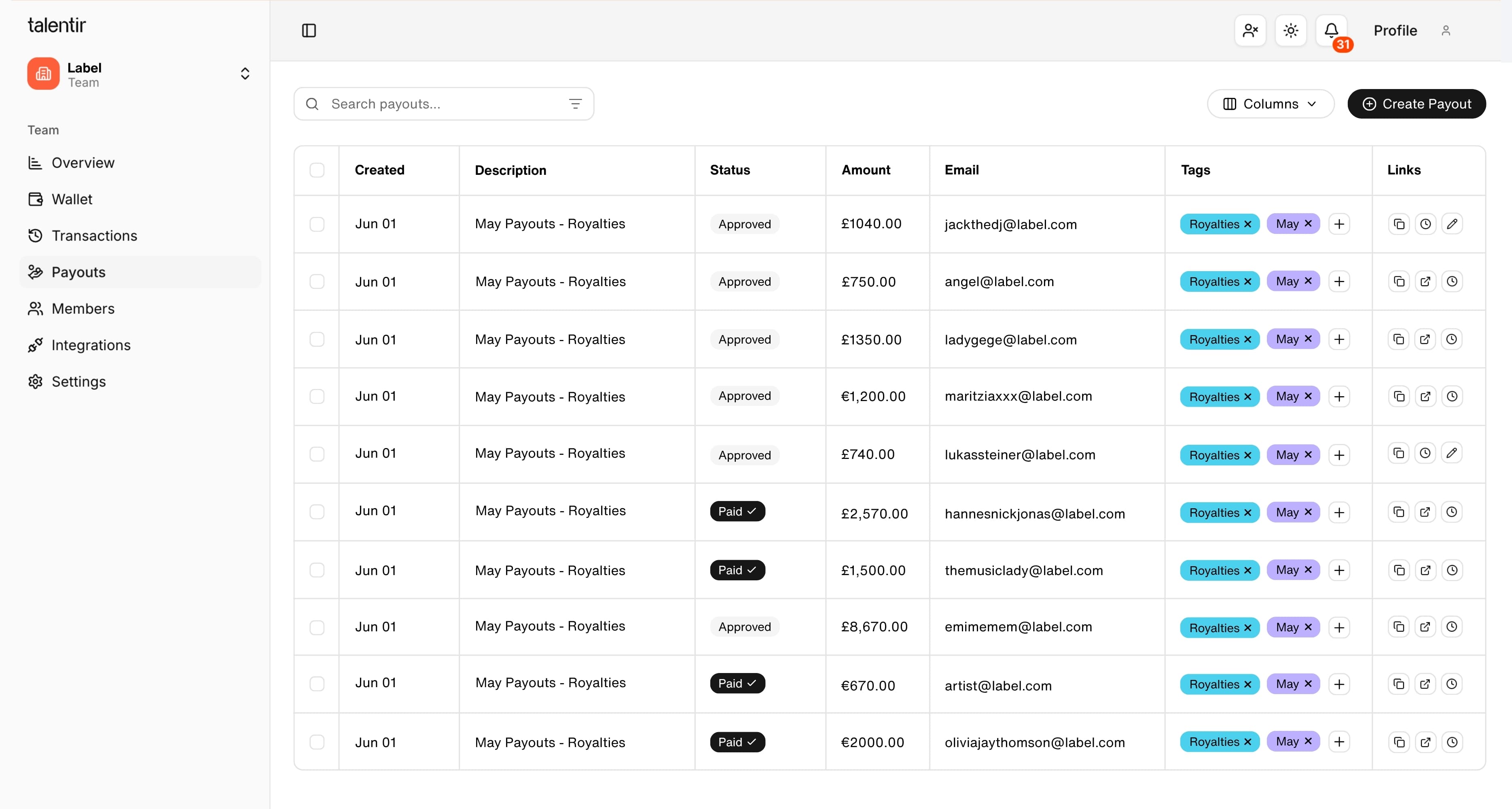Screen dimensions: 1512x809
Task: Click the emimemem@label.com email
Action: point(1018,626)
